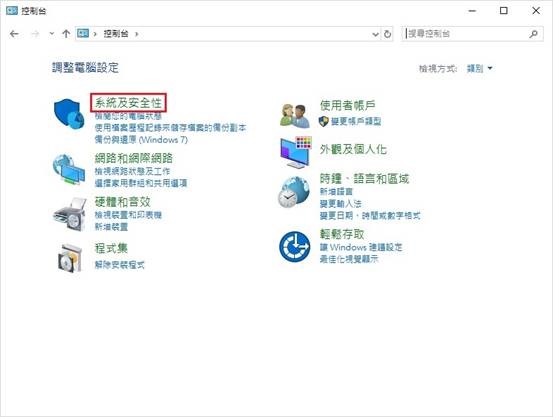Click the up arrow to parent folder
The width and height of the screenshot is (553, 417).
point(66,34)
